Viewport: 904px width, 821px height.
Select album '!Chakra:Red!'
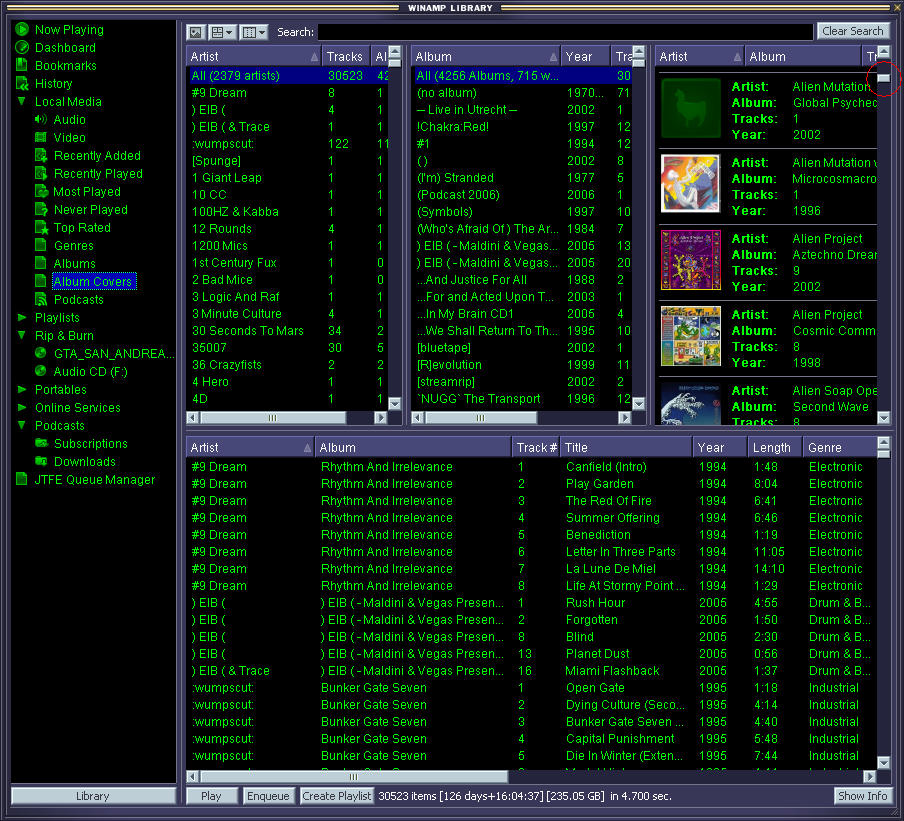point(523,126)
